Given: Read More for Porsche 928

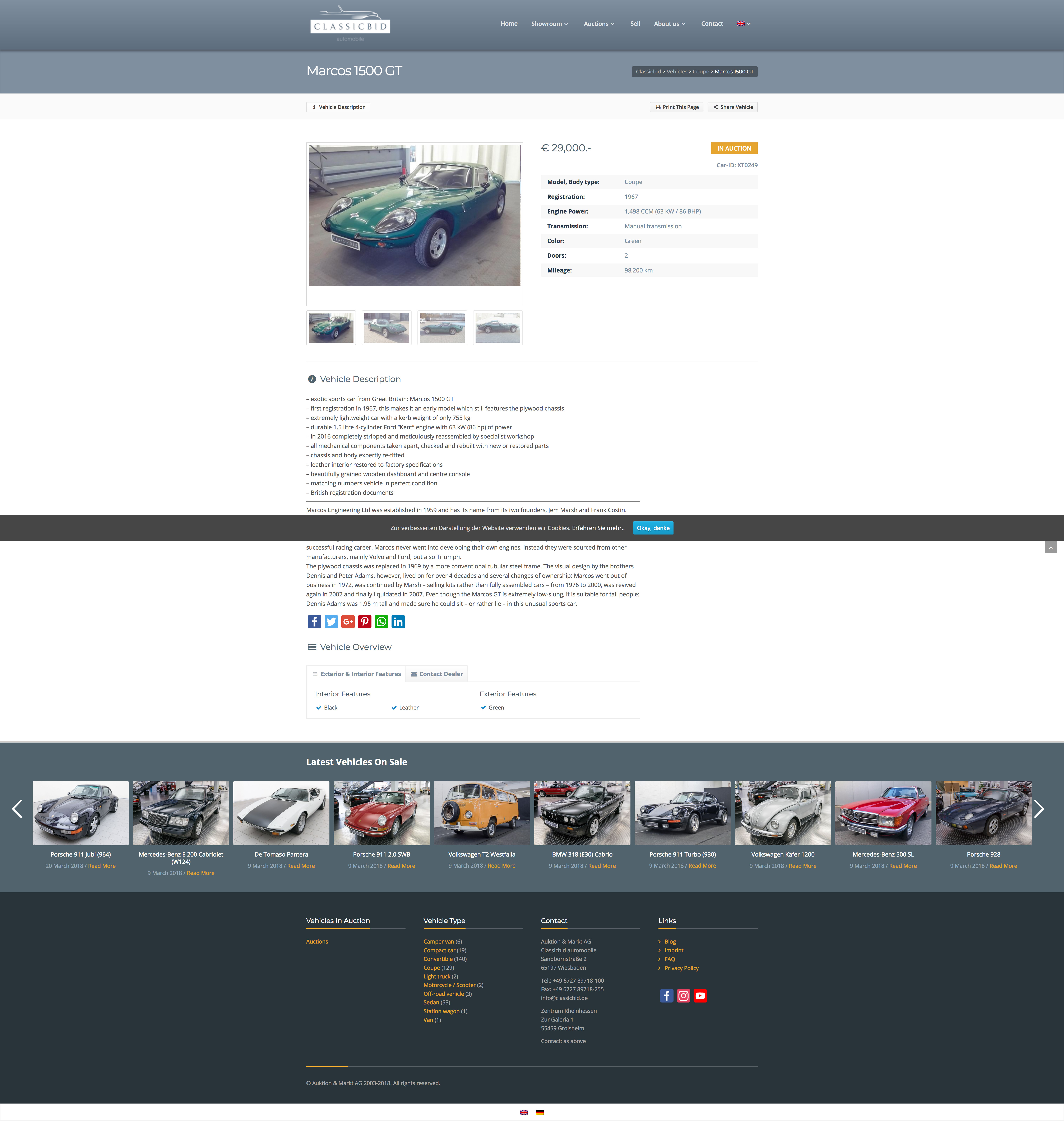Looking at the screenshot, I should (x=1003, y=866).
